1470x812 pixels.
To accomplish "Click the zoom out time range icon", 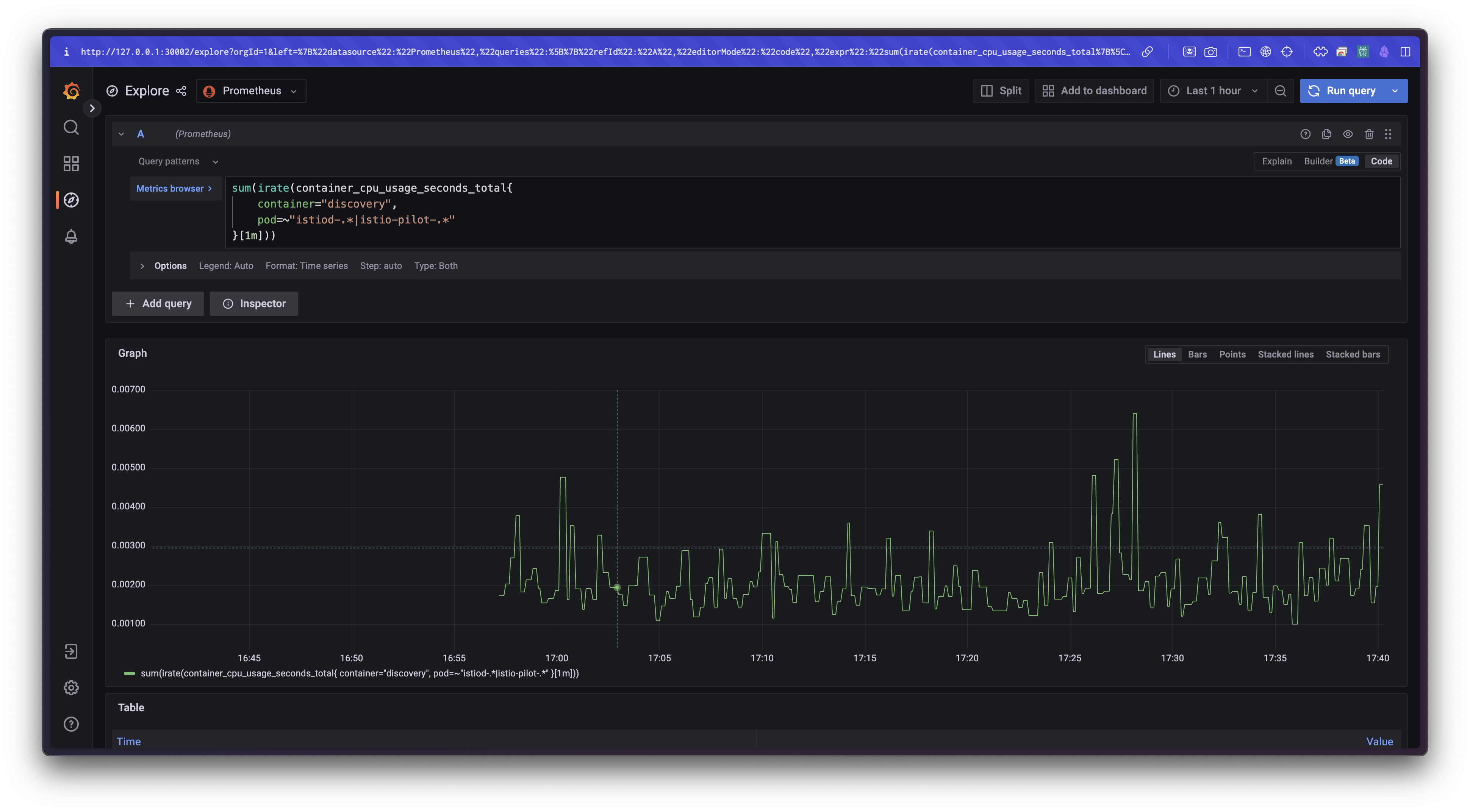I will [x=1280, y=91].
